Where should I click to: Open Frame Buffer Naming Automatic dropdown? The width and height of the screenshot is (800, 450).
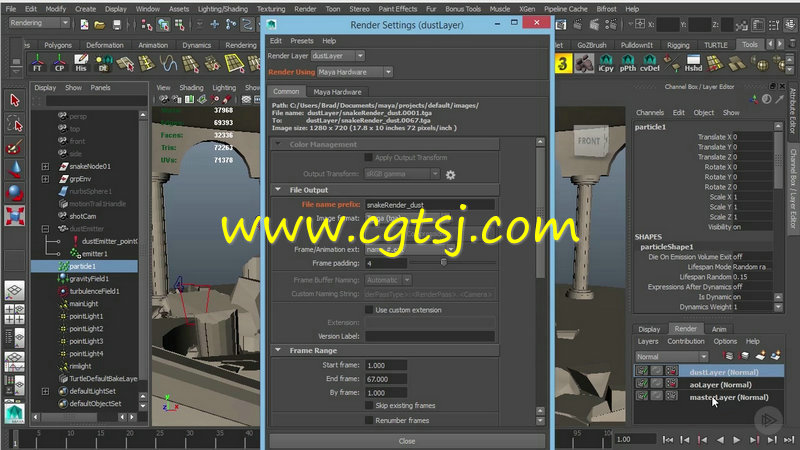click(388, 280)
